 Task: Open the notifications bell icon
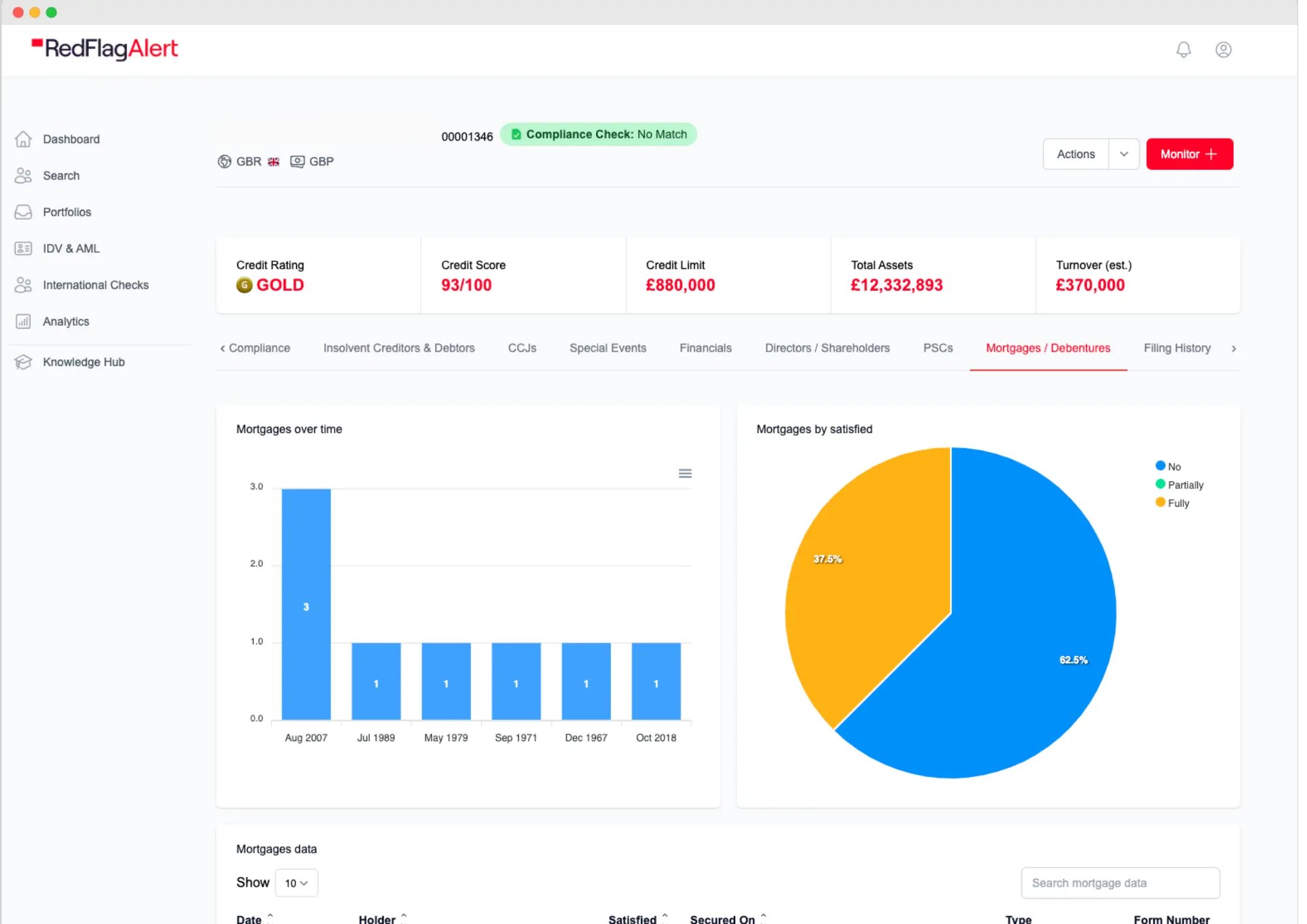[1183, 50]
